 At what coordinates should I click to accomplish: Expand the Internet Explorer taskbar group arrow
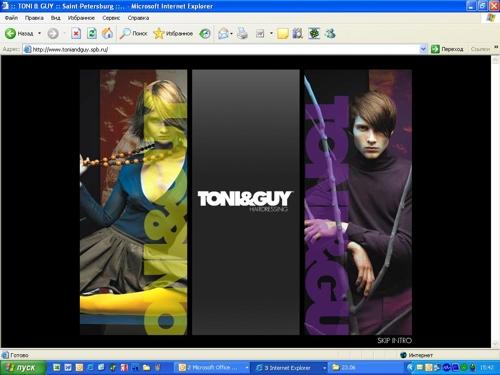coord(324,368)
